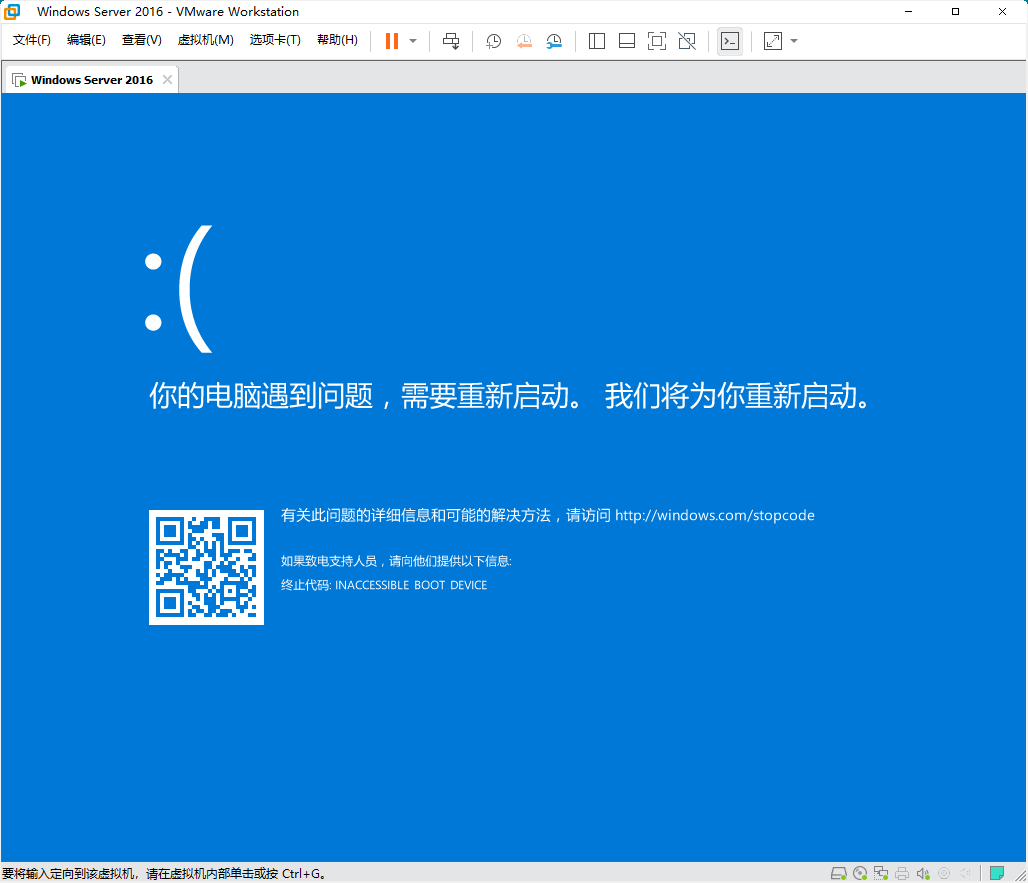Viewport: 1028px width, 883px height.
Task: Enter full screen mode
Action: [656, 41]
